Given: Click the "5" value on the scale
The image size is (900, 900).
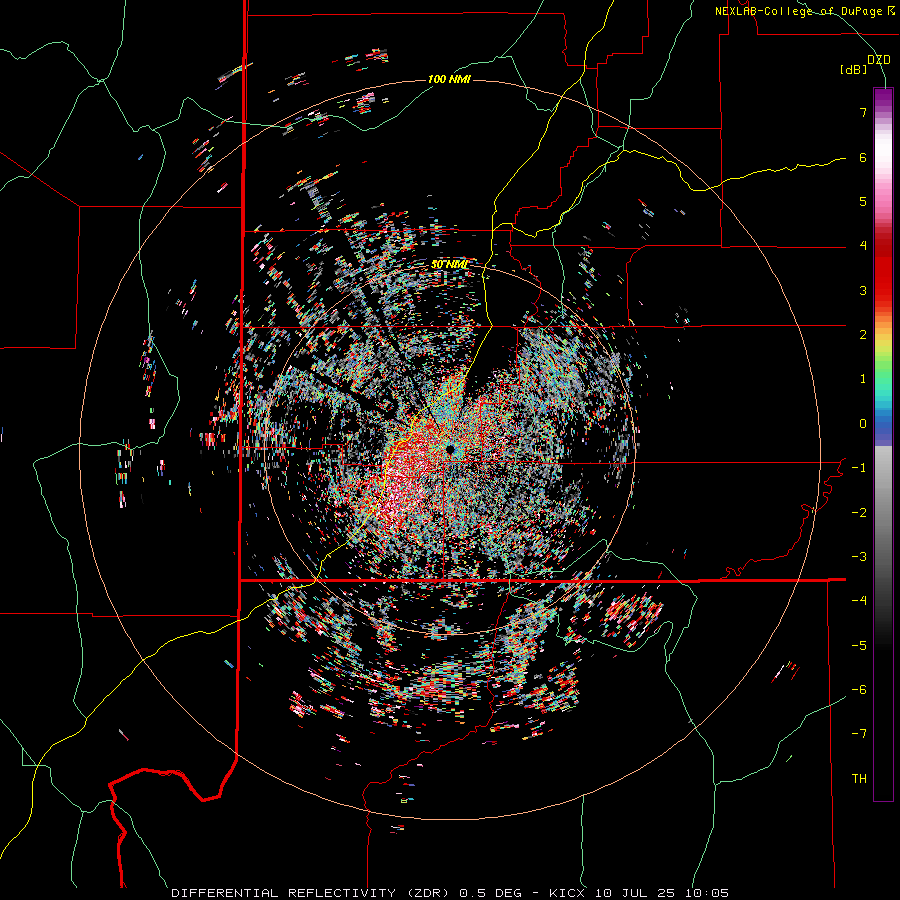Looking at the screenshot, I should tap(863, 201).
